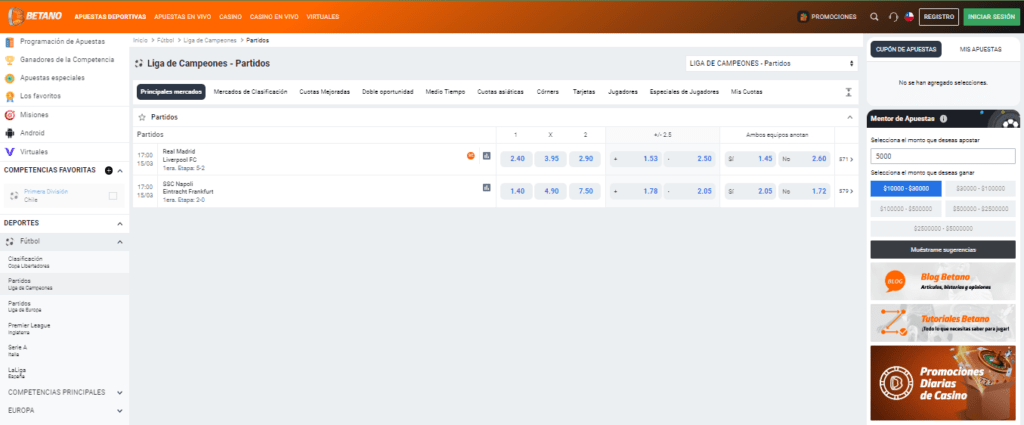
Task: Click the Registro button
Action: point(938,17)
